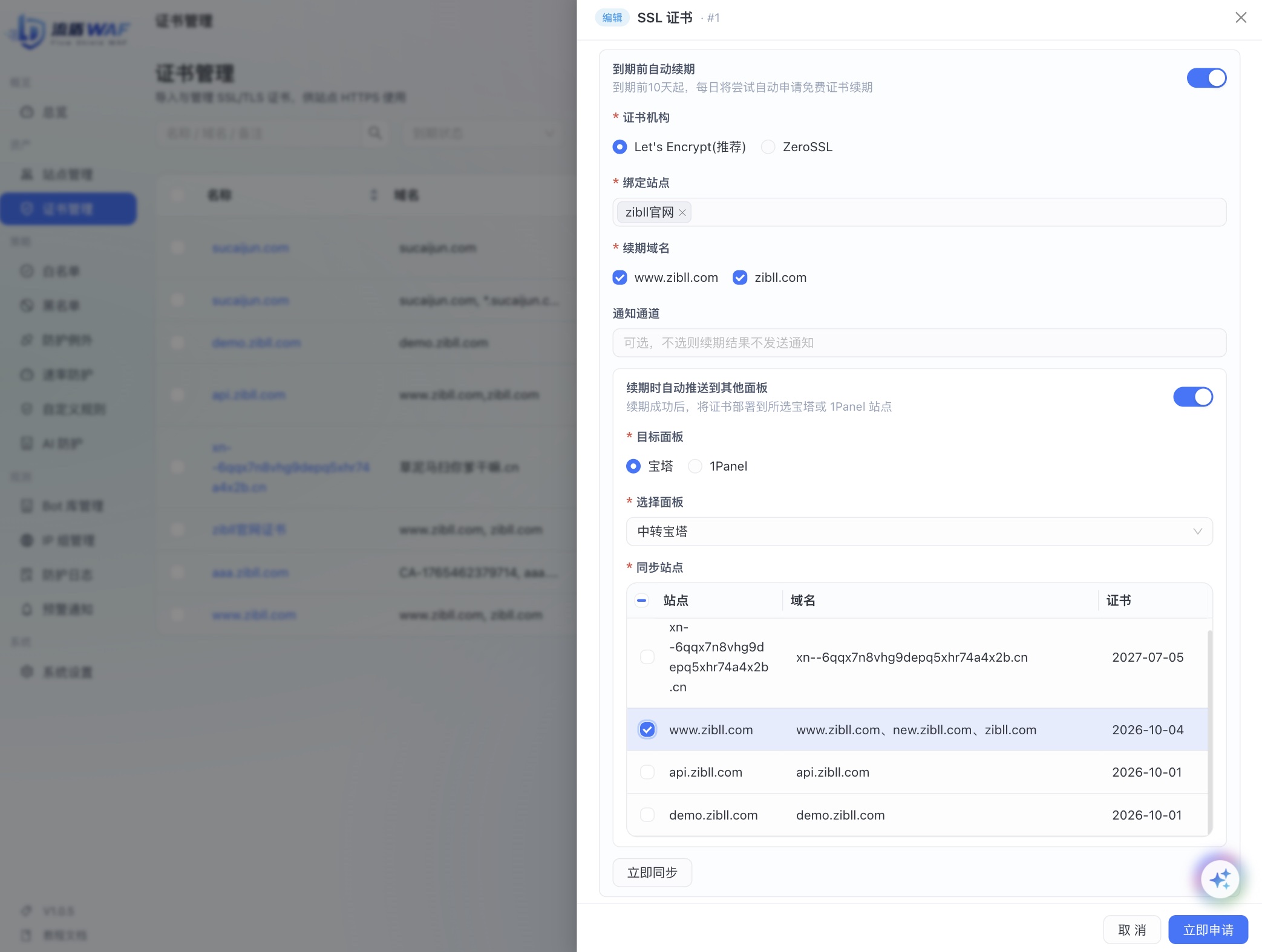
Task: Expand the 选择面板 dropdown showing 中转宝塔
Action: point(919,532)
